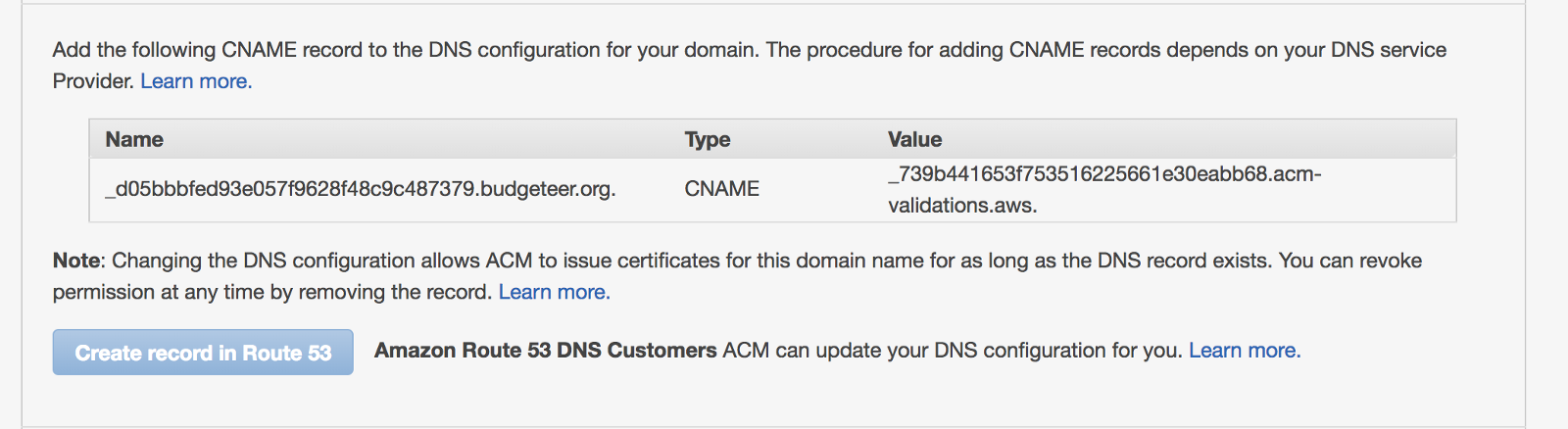
Task: Follow Learn more link beside Route 53 DNS Customers
Action: (1245, 351)
